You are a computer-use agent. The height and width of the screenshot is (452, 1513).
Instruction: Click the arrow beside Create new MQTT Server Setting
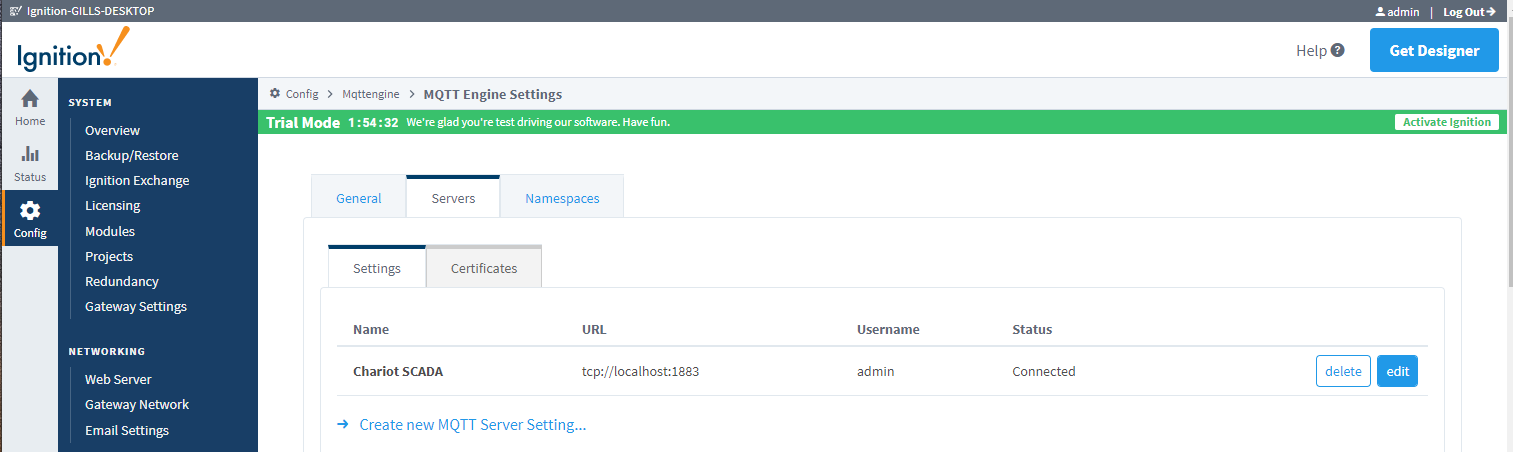click(x=342, y=424)
